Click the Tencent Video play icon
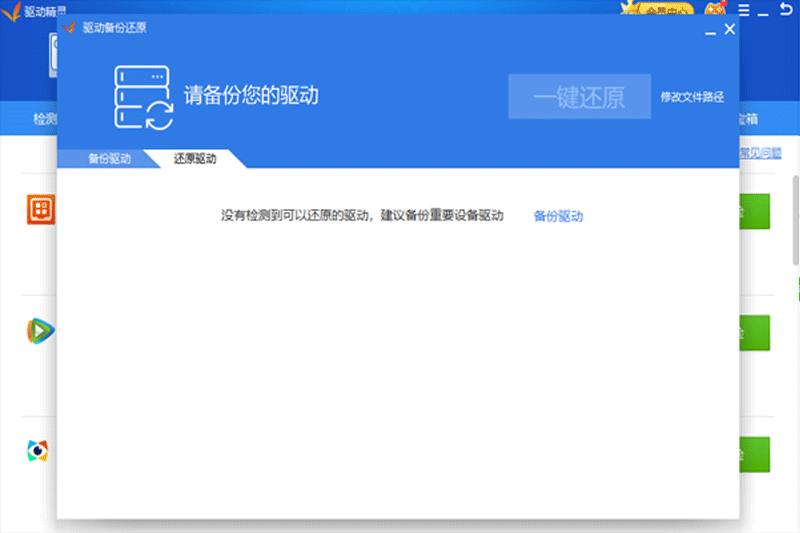This screenshot has height=533, width=800. tap(40, 331)
